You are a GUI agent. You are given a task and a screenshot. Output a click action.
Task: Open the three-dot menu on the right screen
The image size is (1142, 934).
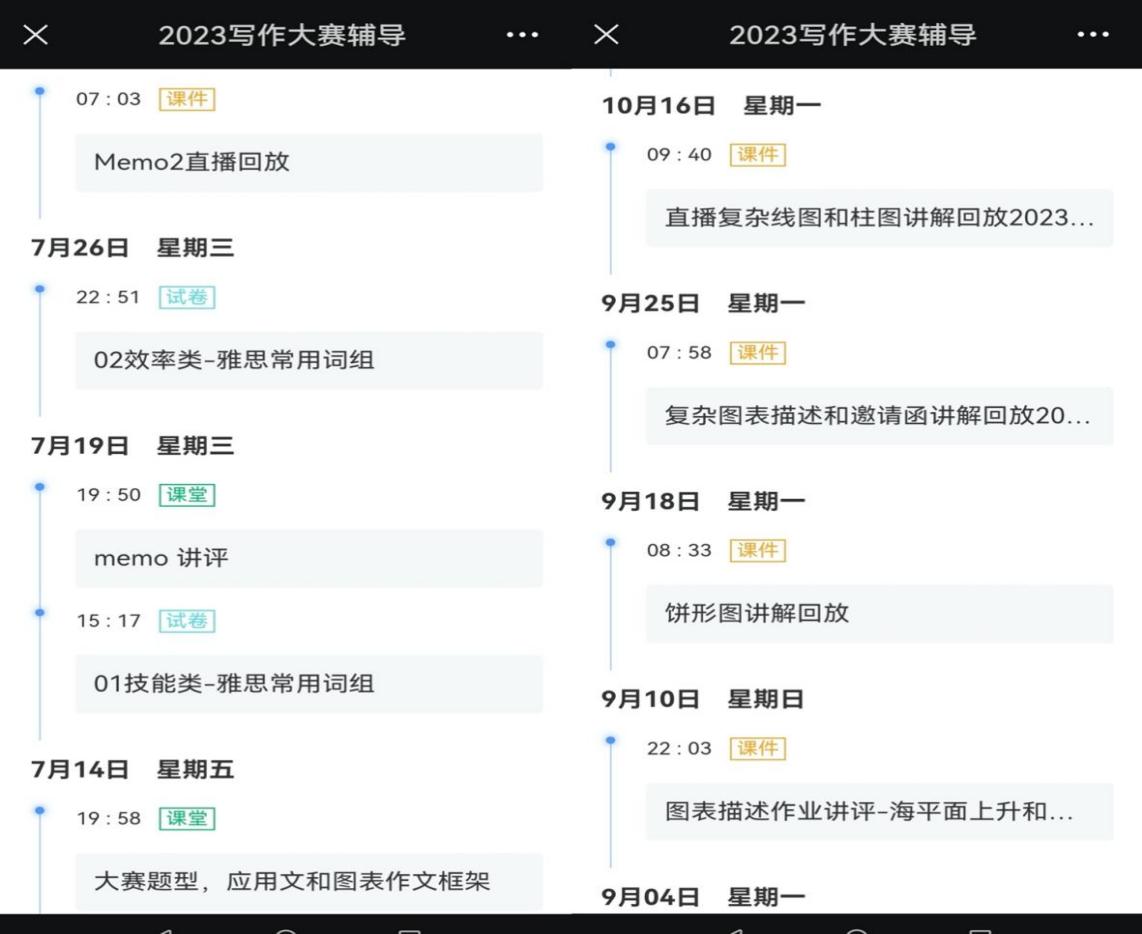coord(1093,35)
